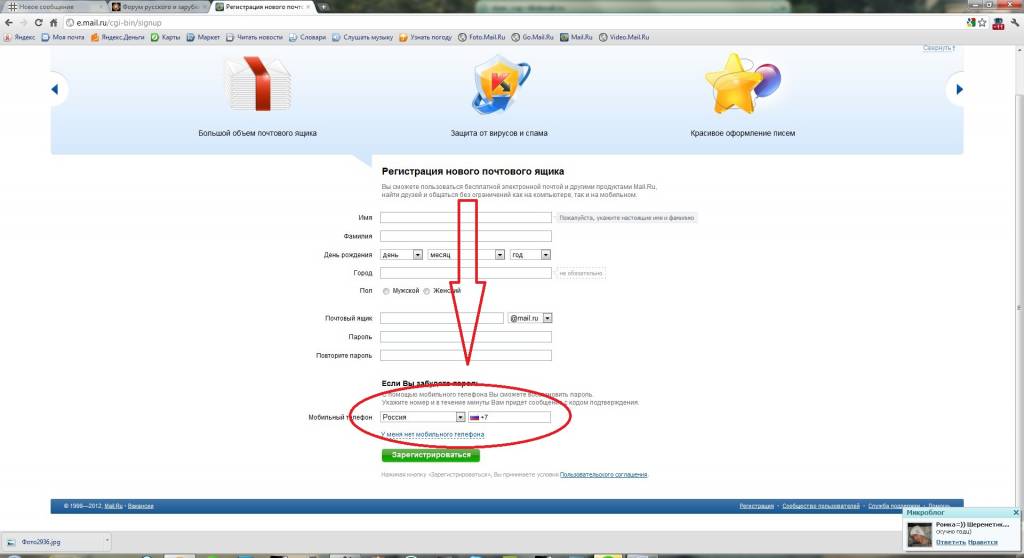Viewport: 1024px width, 558px height.
Task: Click the Свернуть link at top right
Action: (938, 48)
